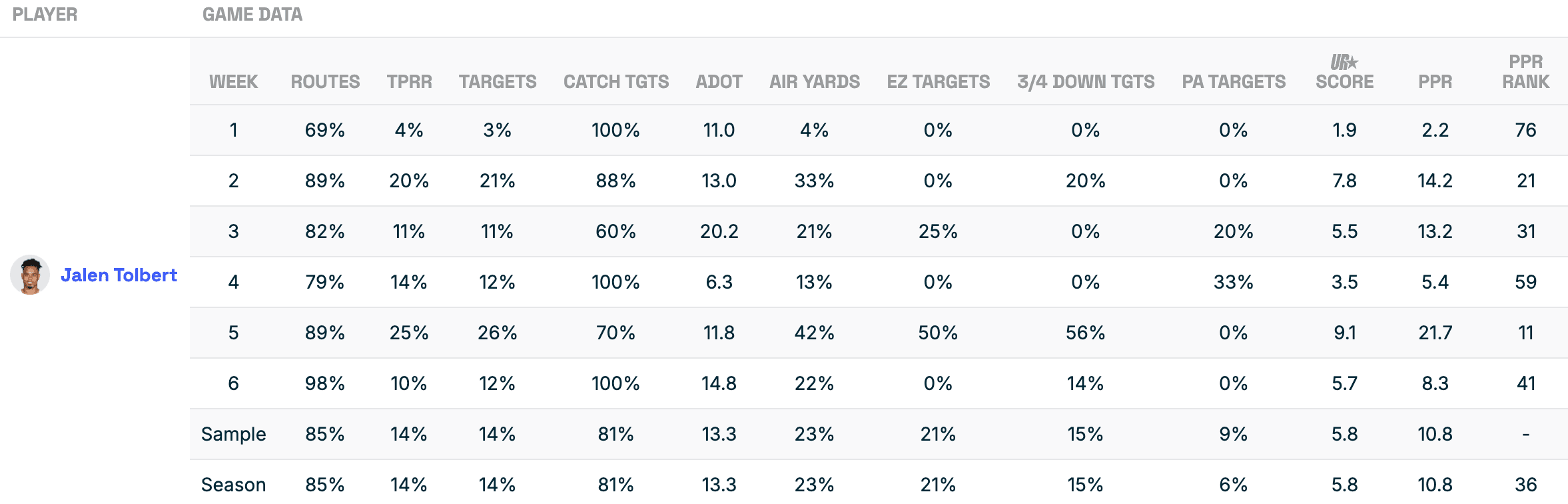Sort by PA TARGETS column
Screen dimensions: 1568x504
(1233, 81)
